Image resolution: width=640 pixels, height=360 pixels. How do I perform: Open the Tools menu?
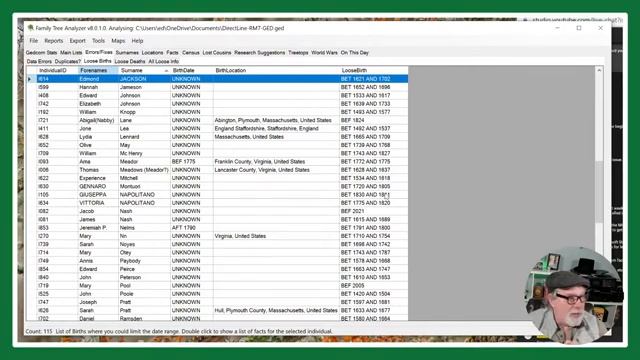point(98,41)
